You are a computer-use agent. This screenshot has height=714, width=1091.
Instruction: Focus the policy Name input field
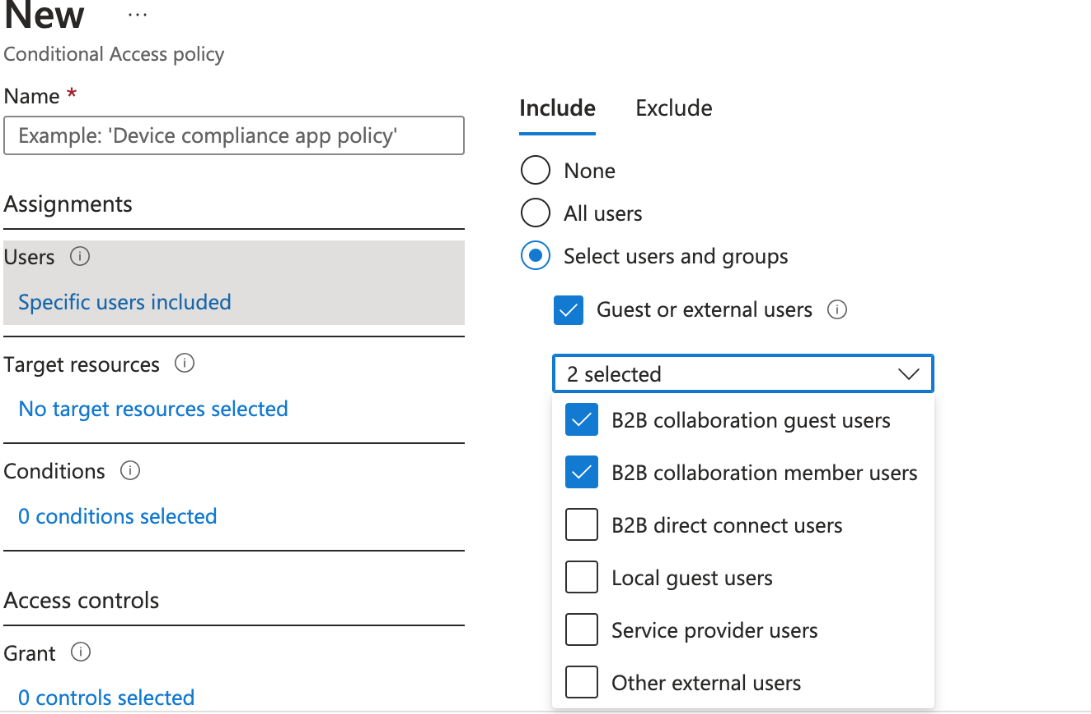pos(234,136)
